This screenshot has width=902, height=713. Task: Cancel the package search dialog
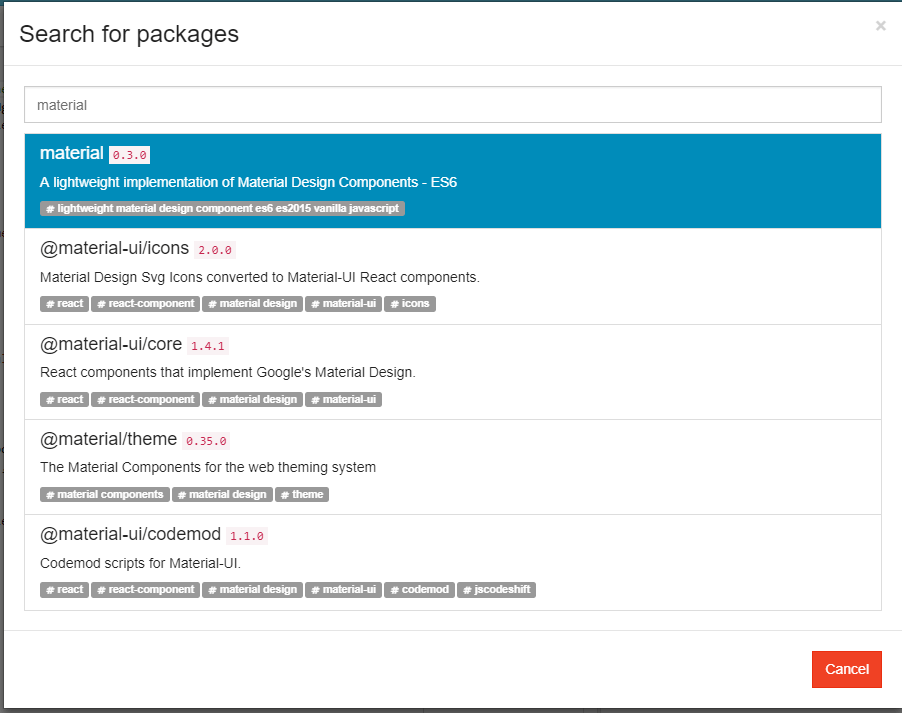point(846,669)
